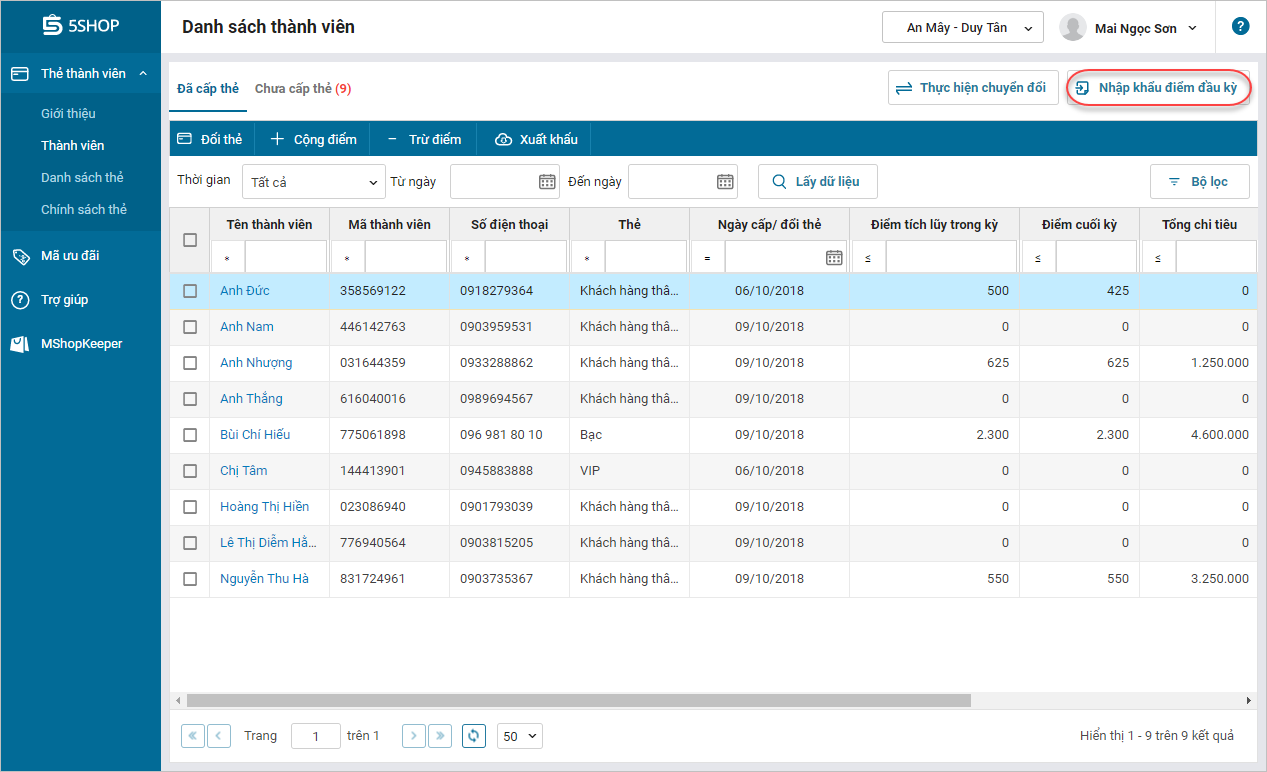This screenshot has height=772, width=1267.
Task: Collapse the Thẻ thành viên sidebar section
Action: point(143,74)
